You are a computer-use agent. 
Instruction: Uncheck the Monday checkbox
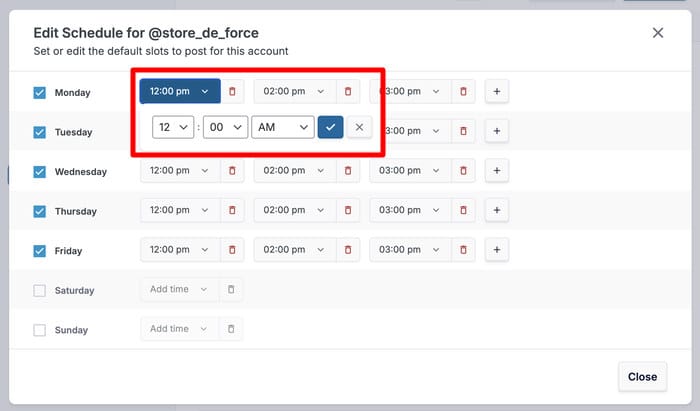(40, 92)
